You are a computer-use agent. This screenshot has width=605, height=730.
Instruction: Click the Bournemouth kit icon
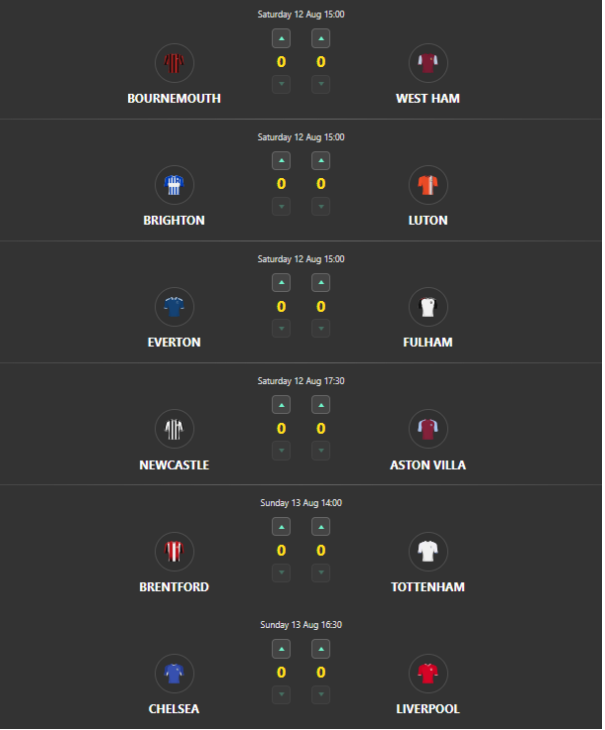[175, 63]
